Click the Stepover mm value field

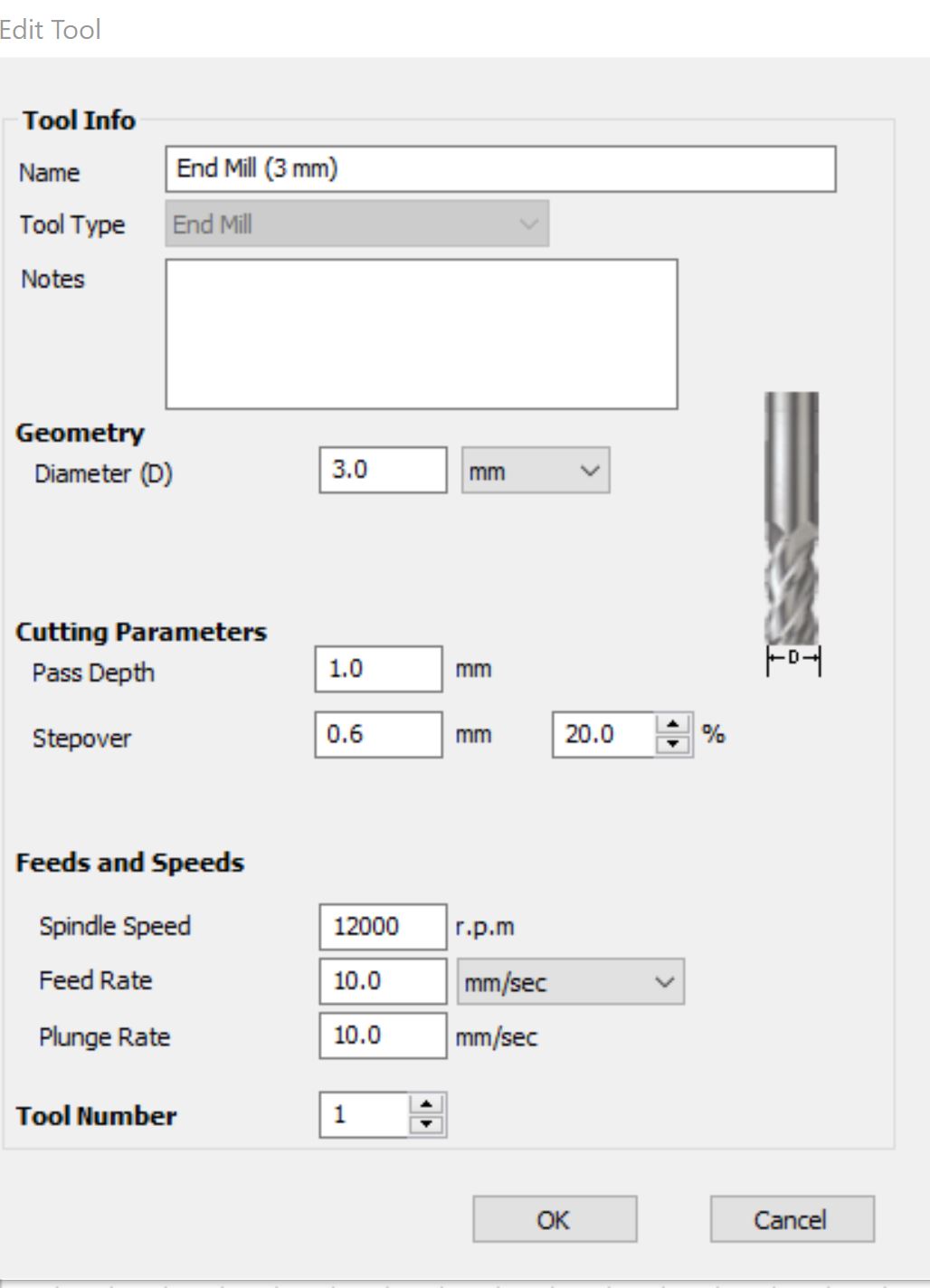tap(378, 734)
